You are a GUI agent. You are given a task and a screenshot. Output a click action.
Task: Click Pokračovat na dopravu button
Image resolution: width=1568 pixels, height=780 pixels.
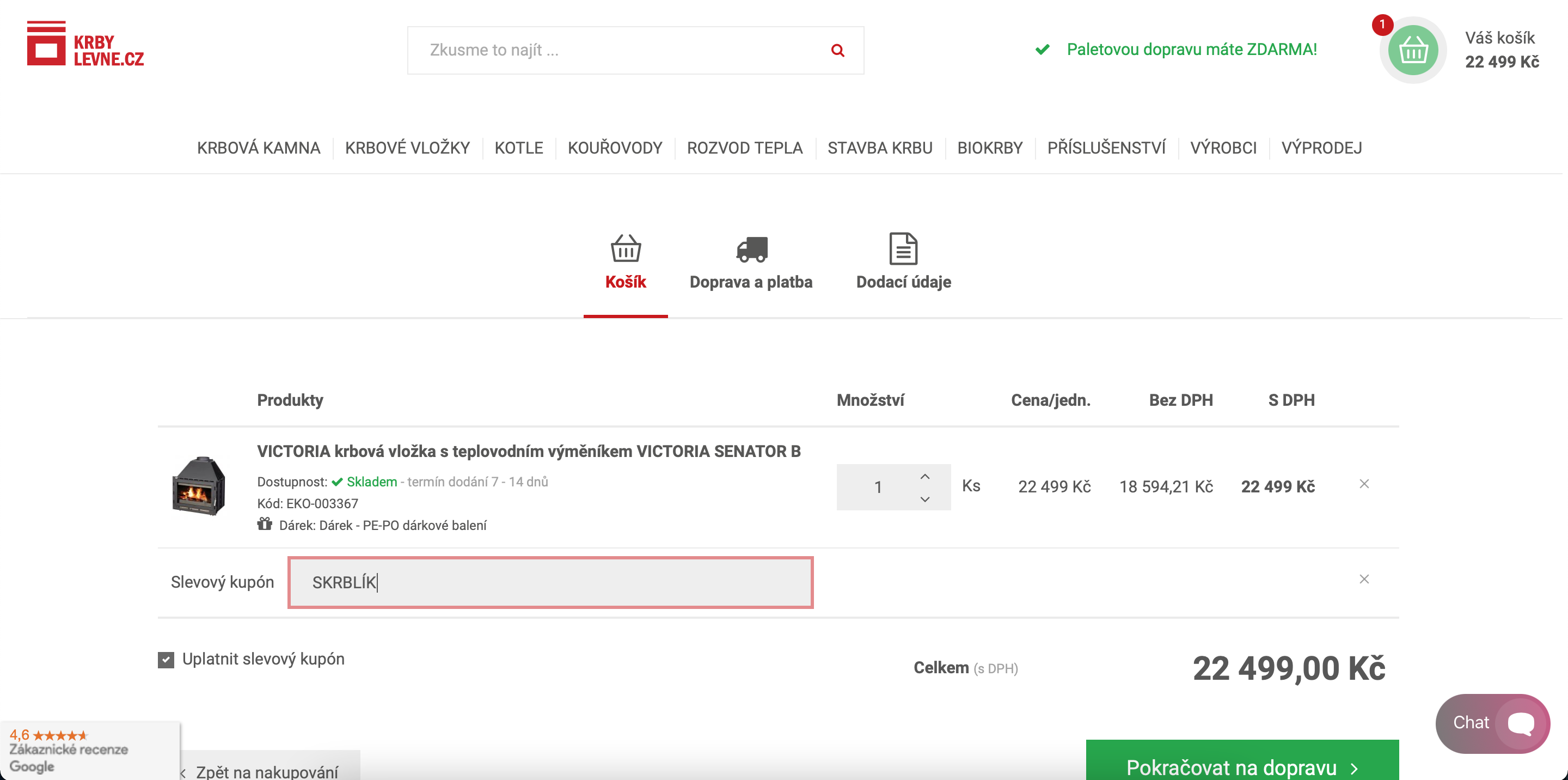tap(1242, 761)
